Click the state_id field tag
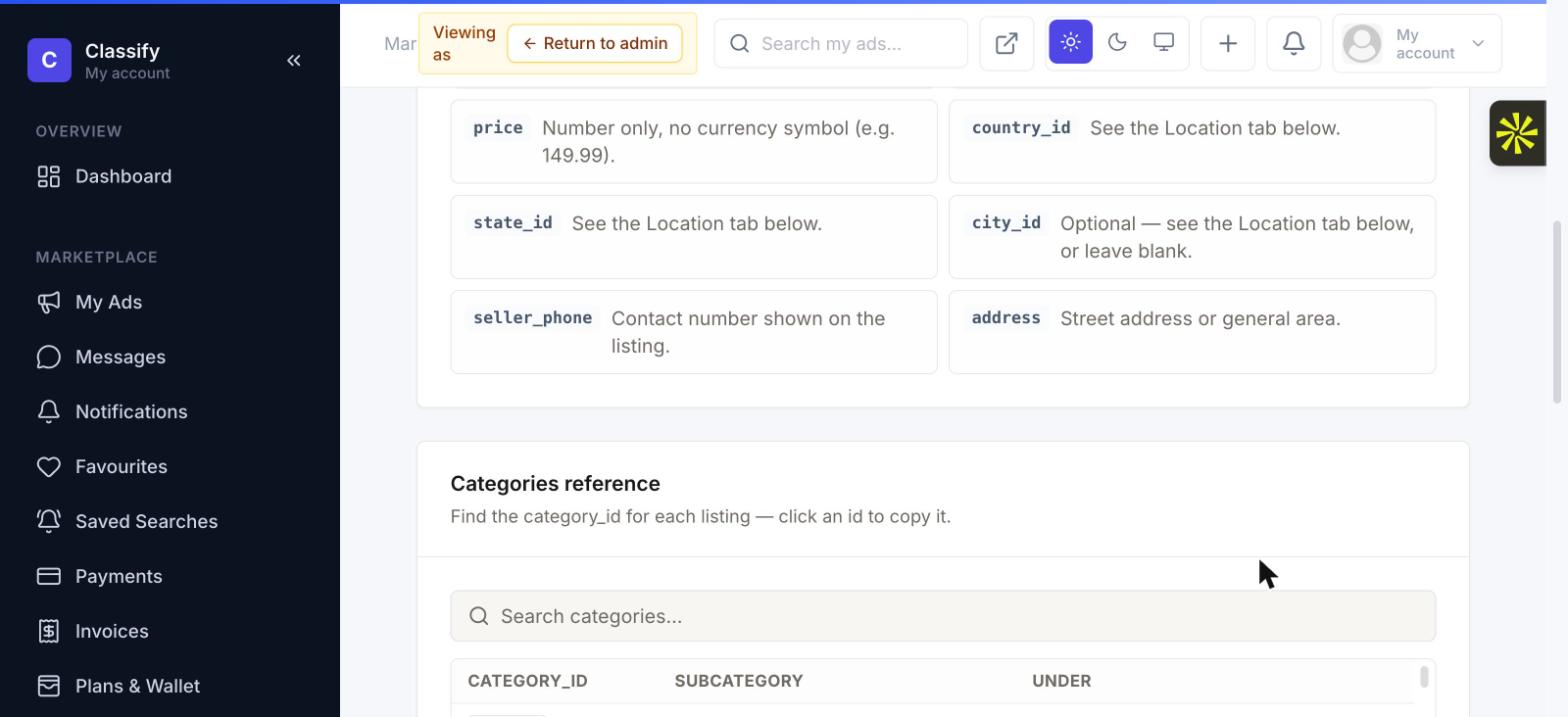1568x717 pixels. pos(513,223)
